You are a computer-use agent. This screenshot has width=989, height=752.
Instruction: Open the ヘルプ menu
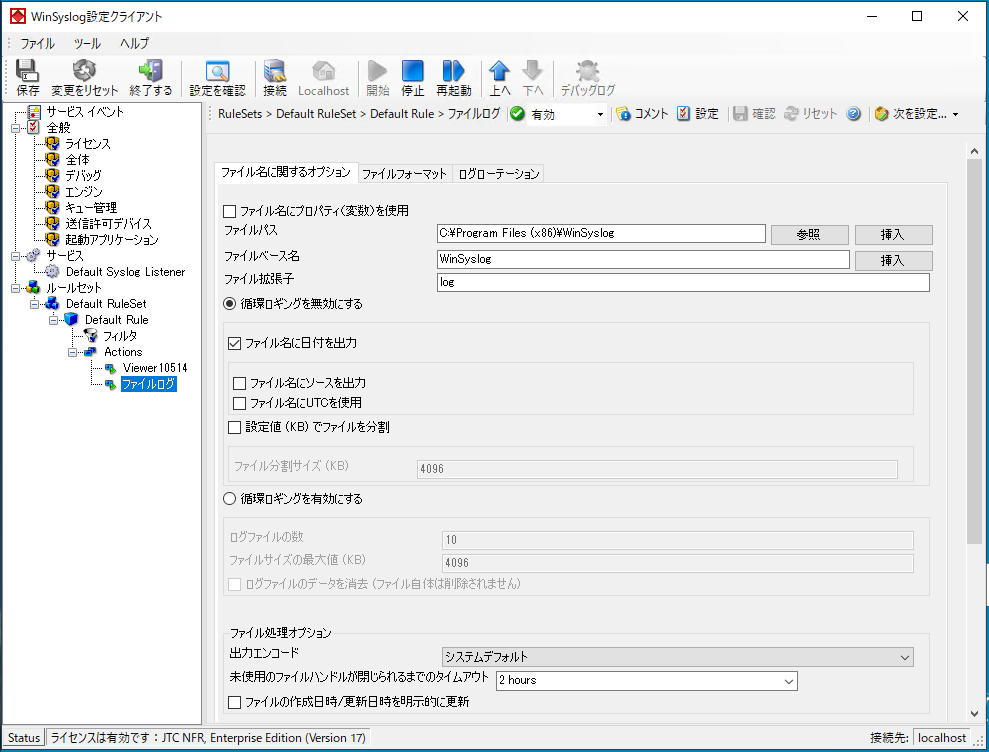(134, 44)
